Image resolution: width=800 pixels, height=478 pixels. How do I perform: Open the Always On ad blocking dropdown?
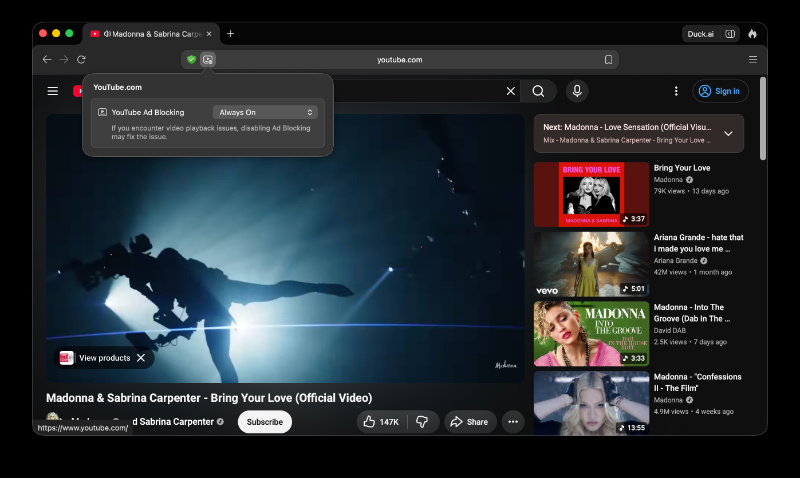pos(265,112)
